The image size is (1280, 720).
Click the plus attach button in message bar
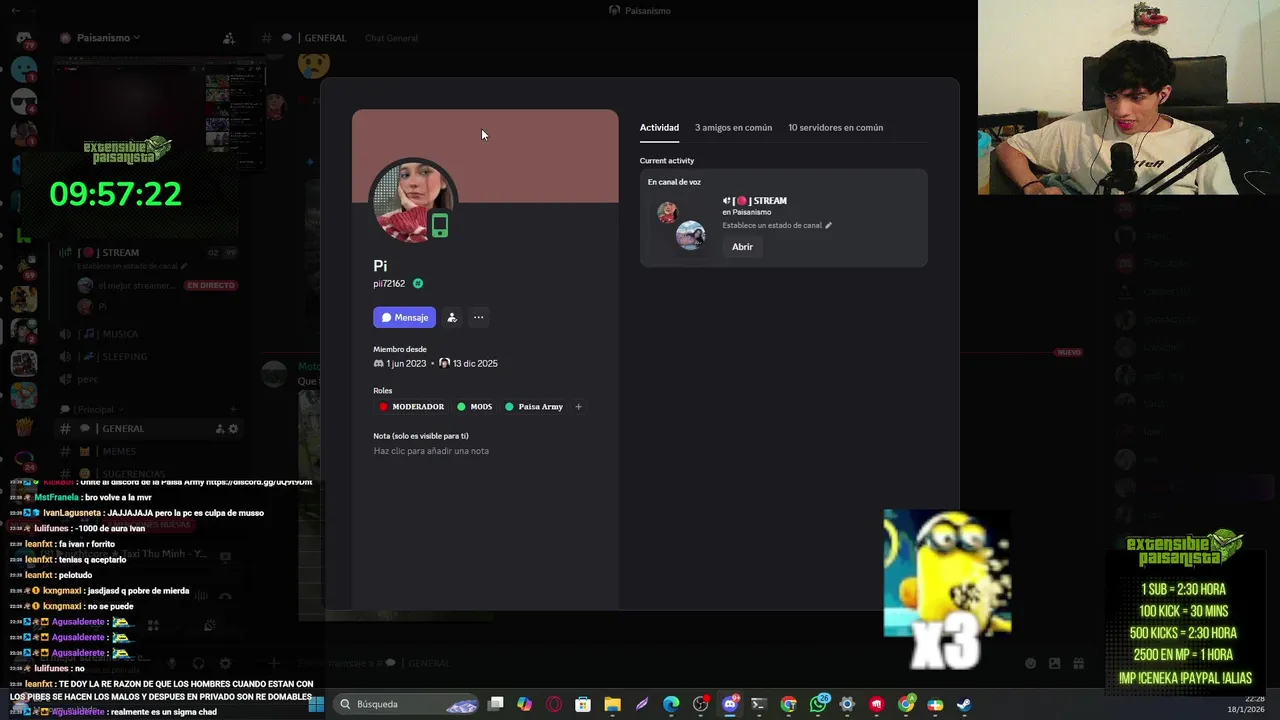(273, 663)
